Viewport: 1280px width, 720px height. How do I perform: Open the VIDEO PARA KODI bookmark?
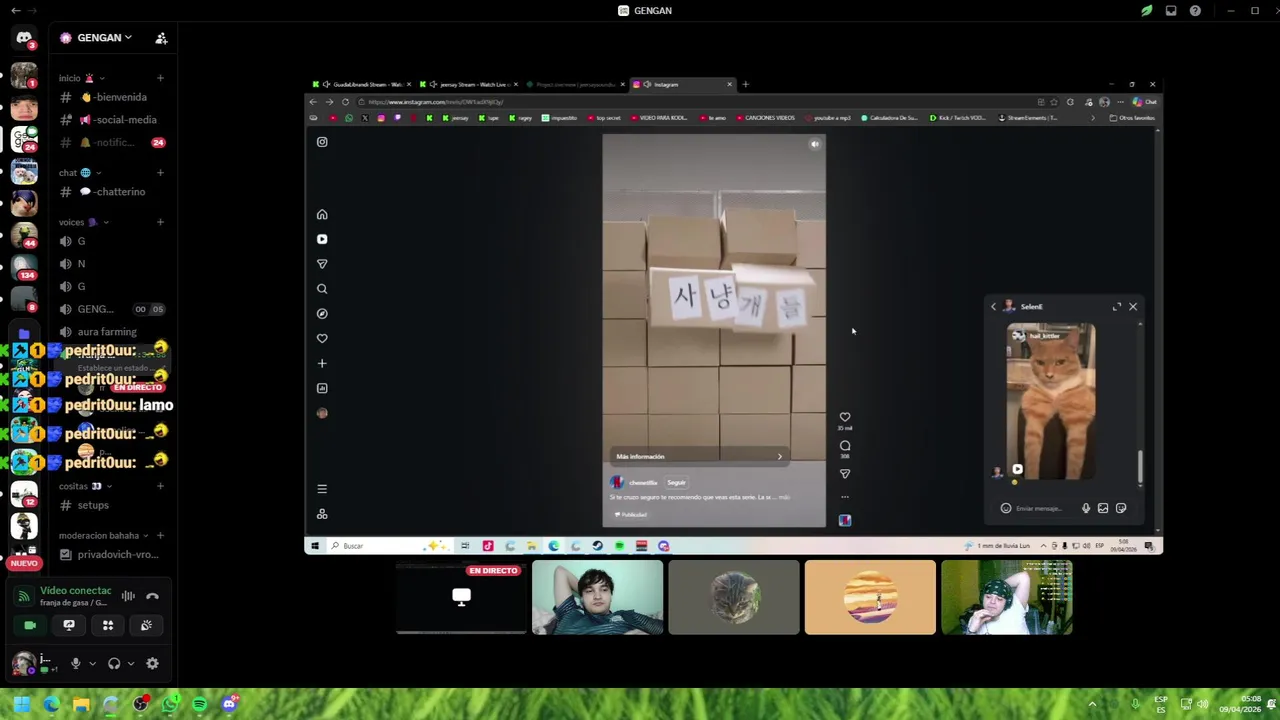[x=658, y=118]
